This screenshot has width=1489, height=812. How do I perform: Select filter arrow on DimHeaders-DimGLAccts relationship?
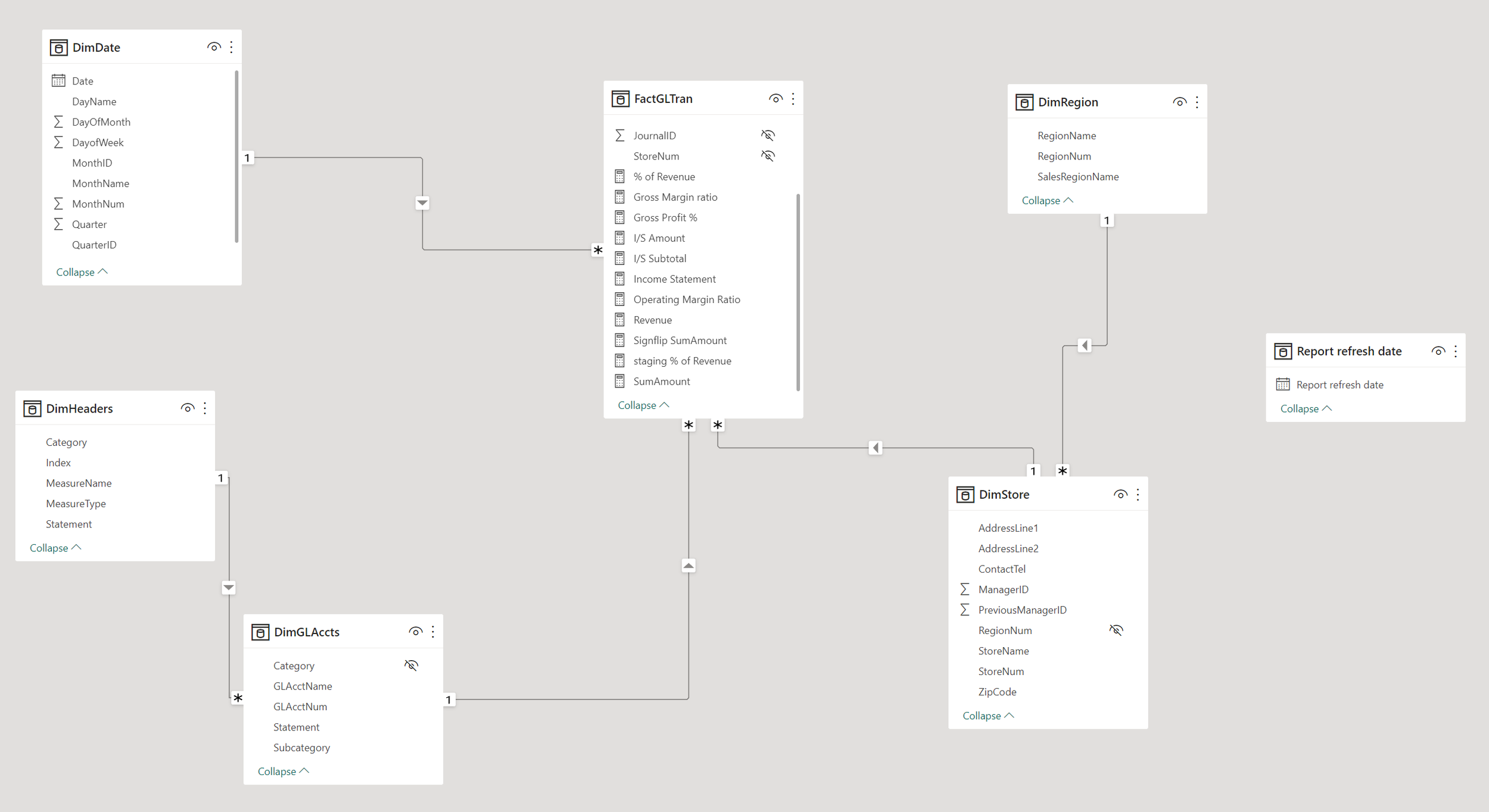[x=229, y=588]
